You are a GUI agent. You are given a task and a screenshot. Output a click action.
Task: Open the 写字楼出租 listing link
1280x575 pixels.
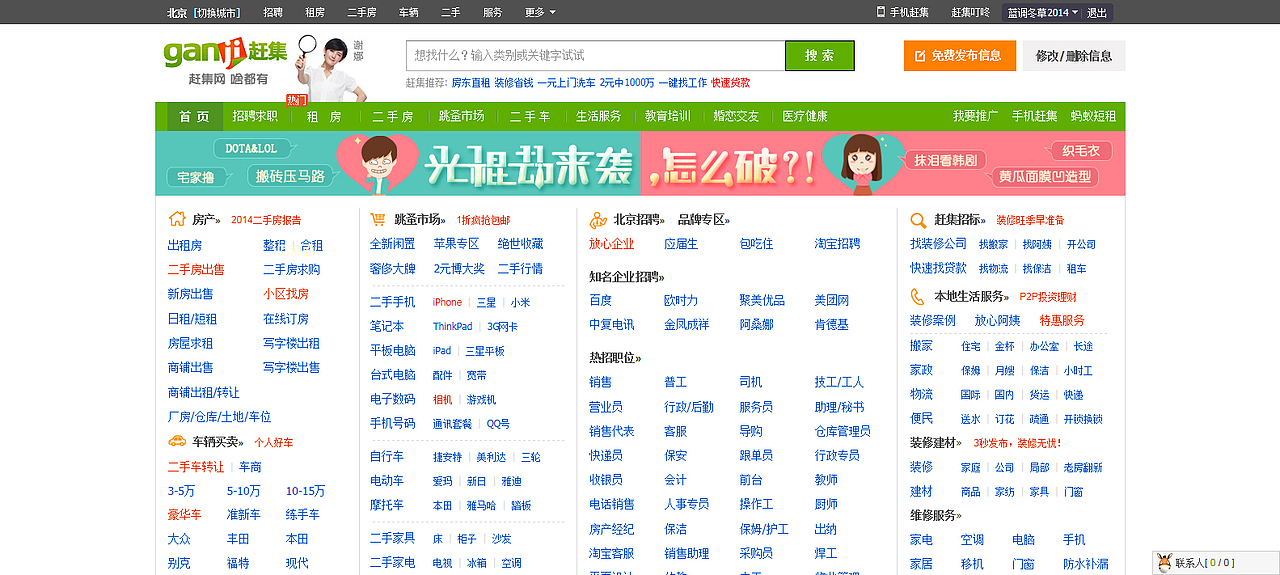coord(291,343)
